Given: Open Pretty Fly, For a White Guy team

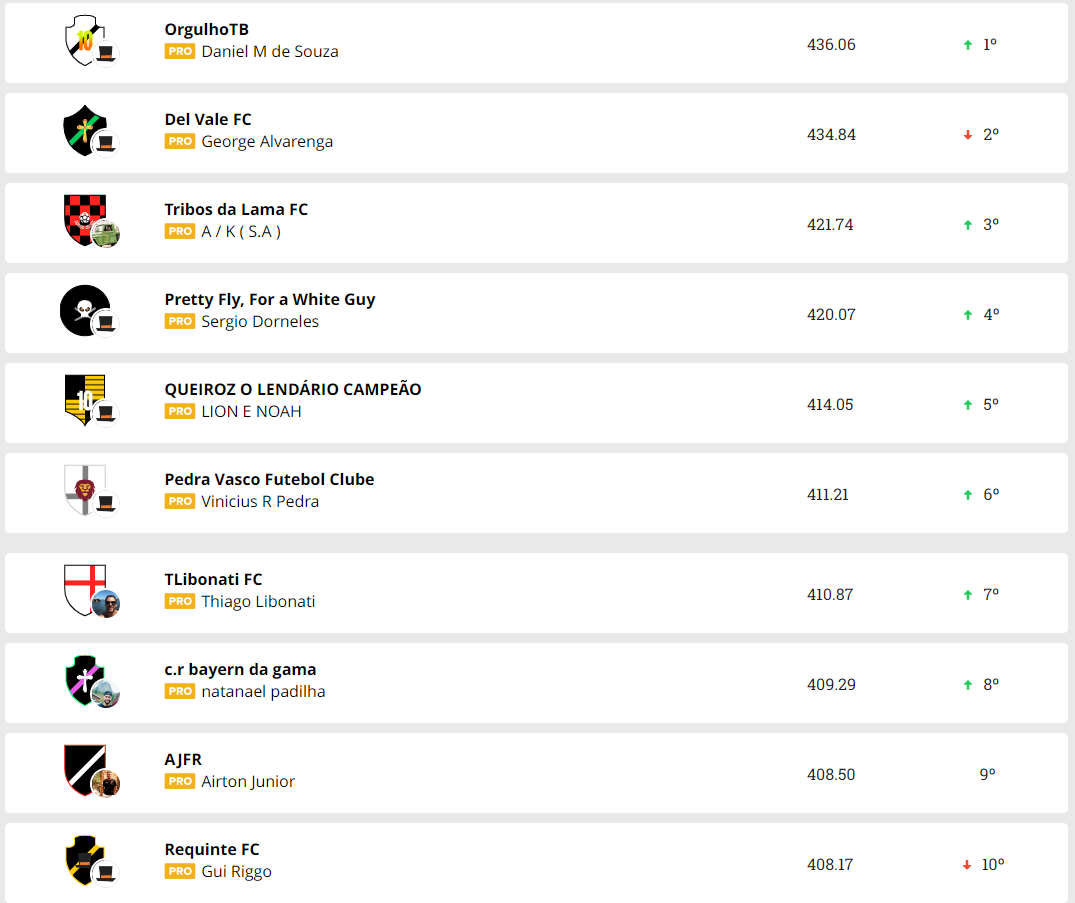Looking at the screenshot, I should point(270,300).
